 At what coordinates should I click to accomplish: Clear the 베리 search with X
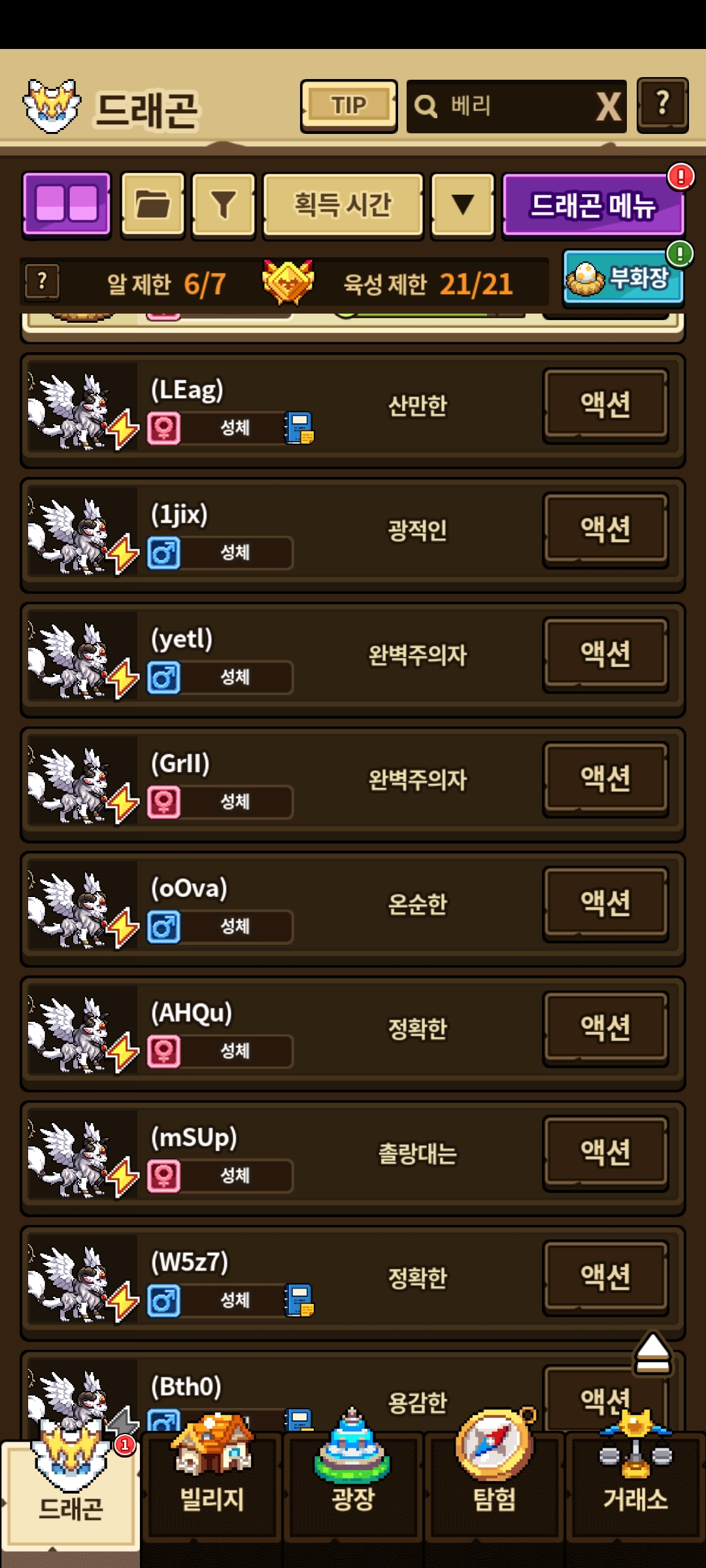[608, 106]
